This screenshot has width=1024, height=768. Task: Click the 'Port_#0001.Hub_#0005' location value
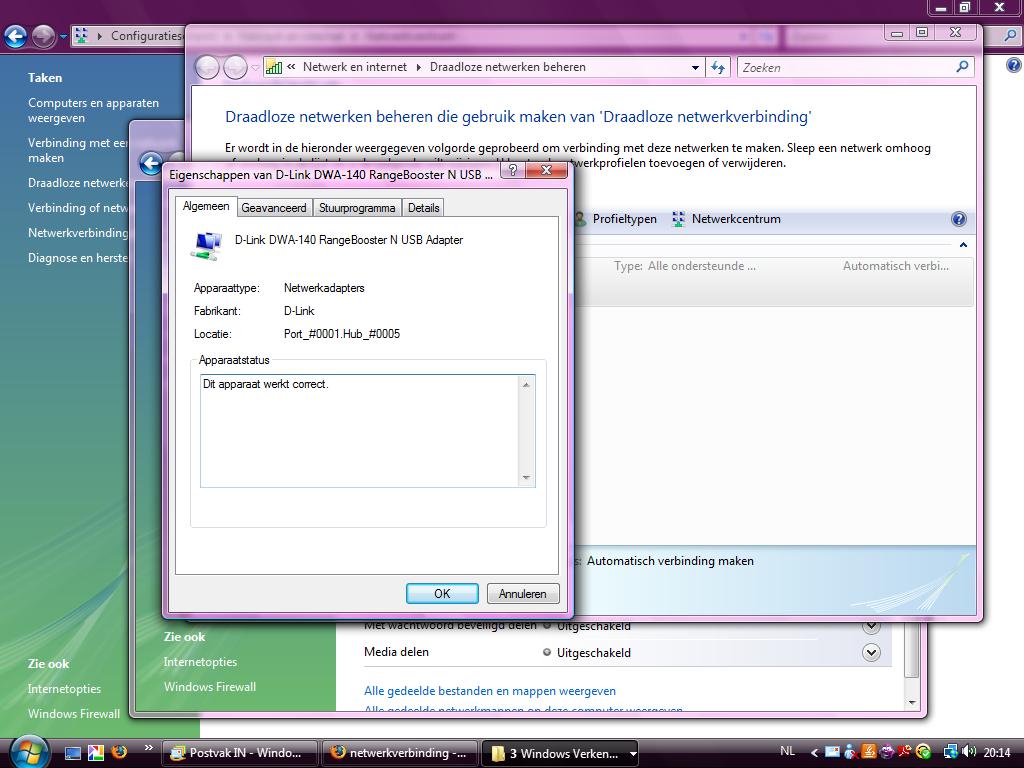pos(342,334)
